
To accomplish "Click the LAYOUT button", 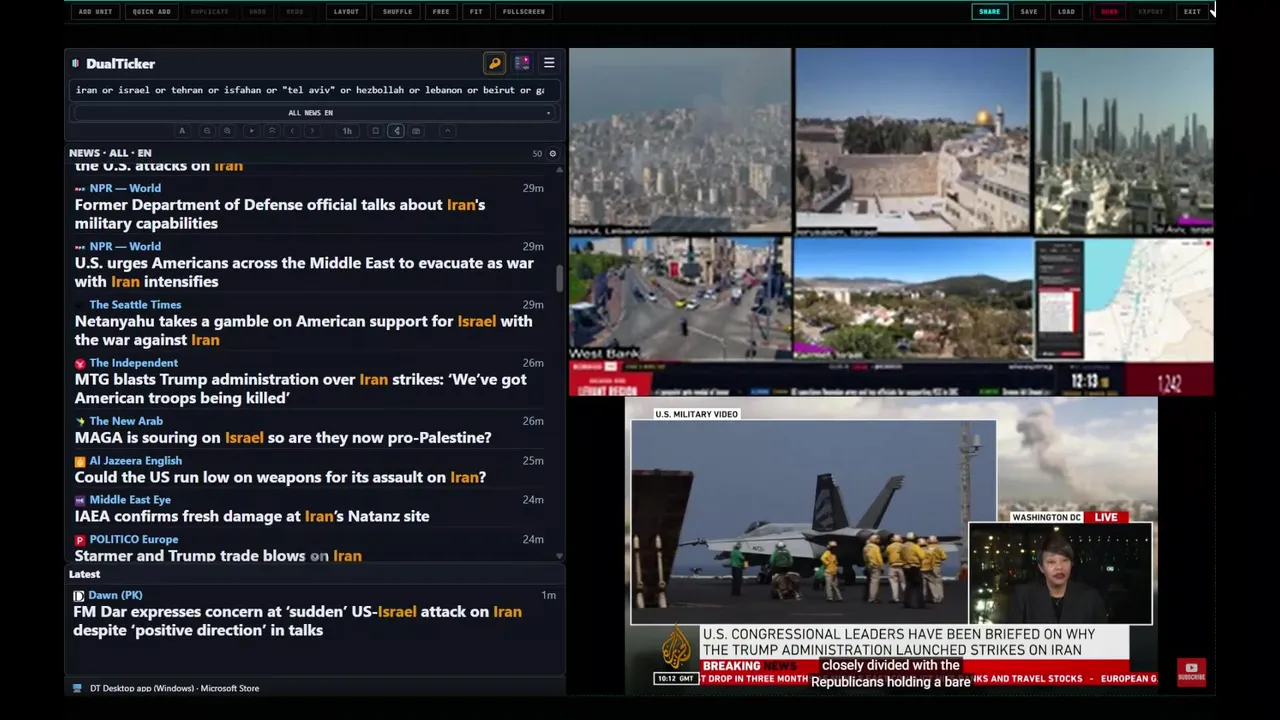I will (346, 12).
